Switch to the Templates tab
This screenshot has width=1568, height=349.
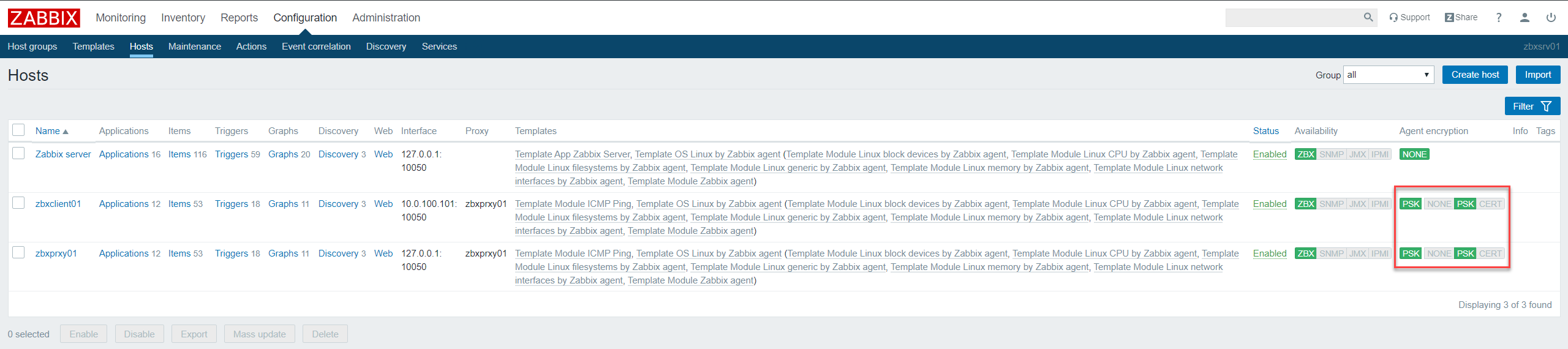[93, 47]
